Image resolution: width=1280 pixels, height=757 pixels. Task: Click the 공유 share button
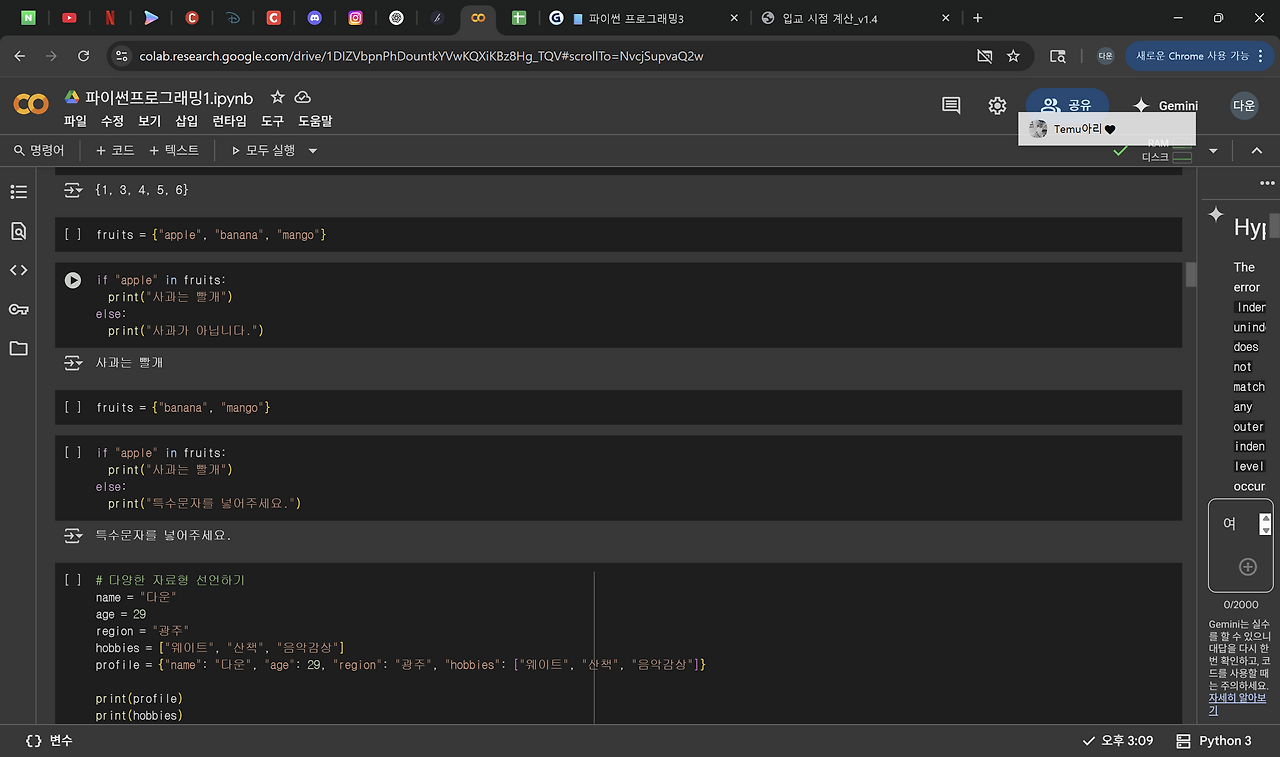[x=1067, y=105]
